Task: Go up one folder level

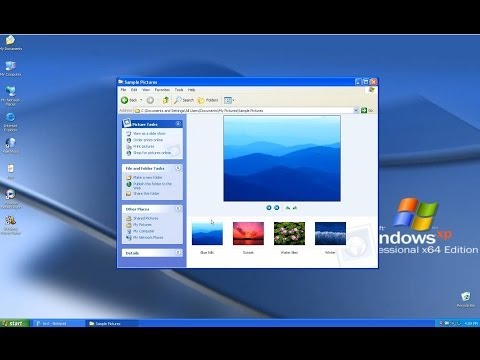Action: coord(165,100)
